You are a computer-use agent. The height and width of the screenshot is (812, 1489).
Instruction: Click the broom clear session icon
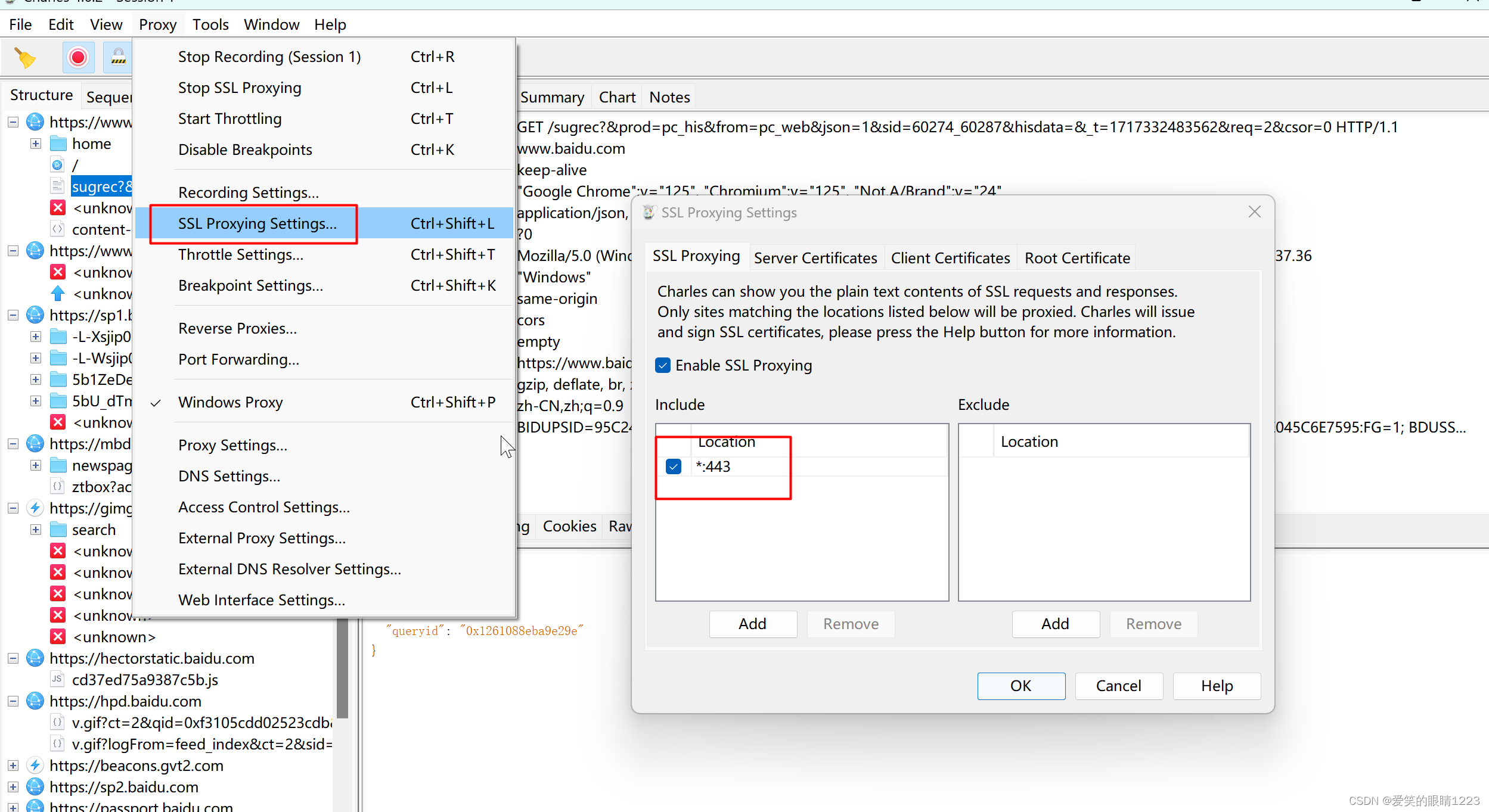[25, 58]
